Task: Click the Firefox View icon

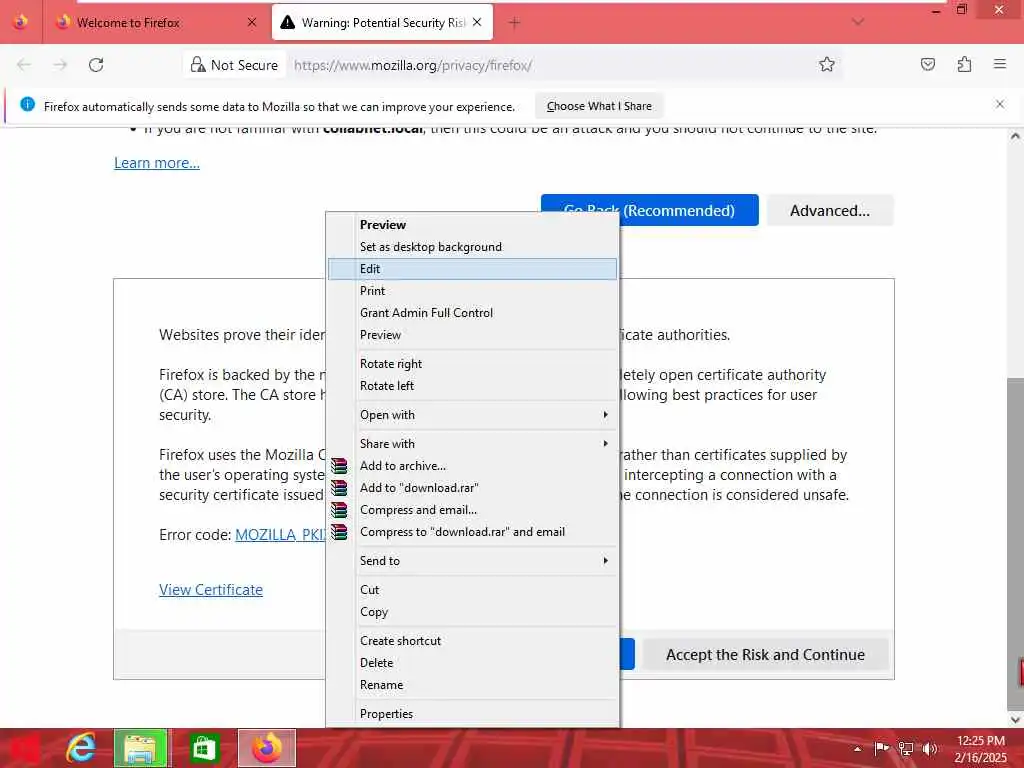Action: (x=20, y=22)
